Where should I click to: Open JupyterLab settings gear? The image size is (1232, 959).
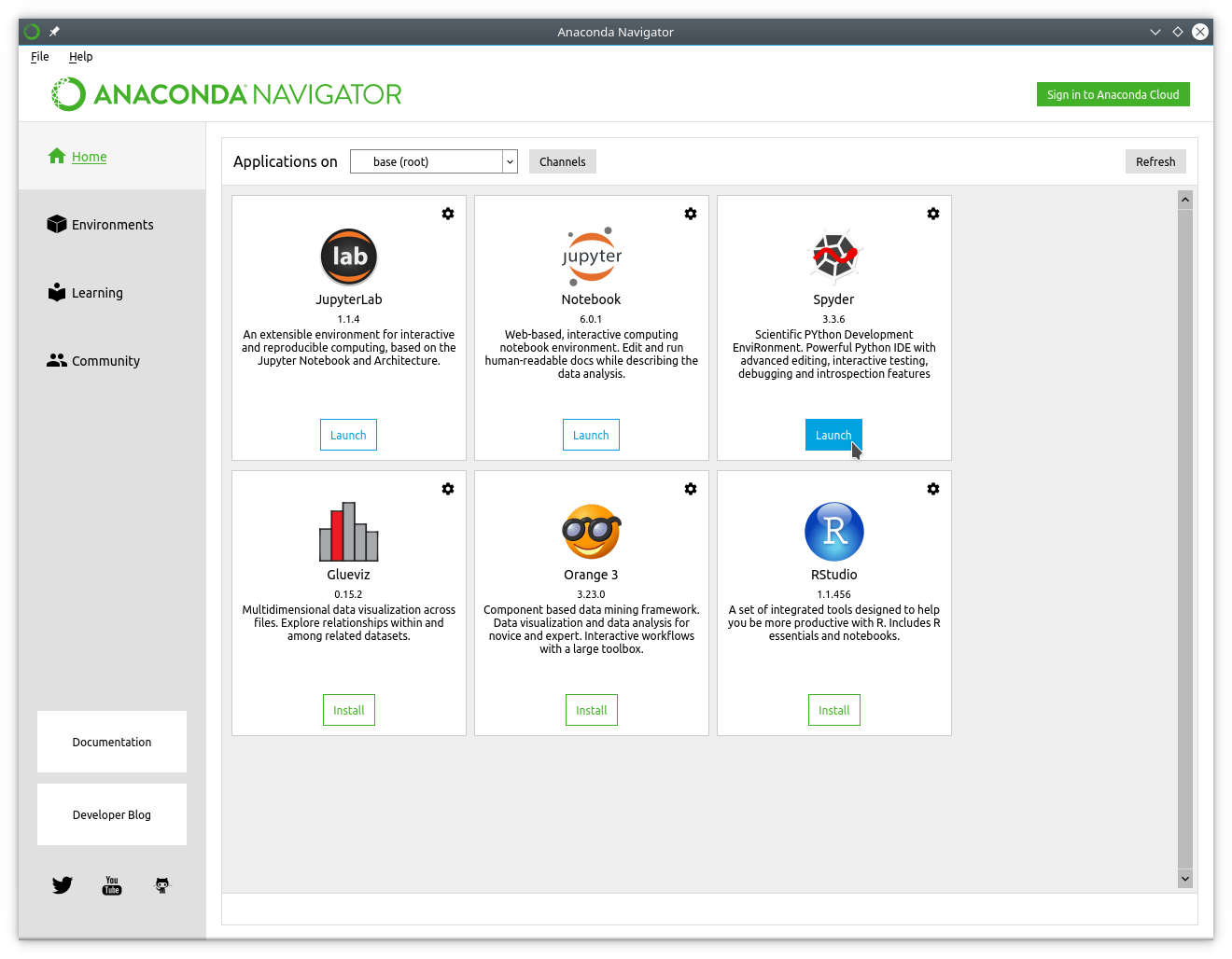point(448,213)
